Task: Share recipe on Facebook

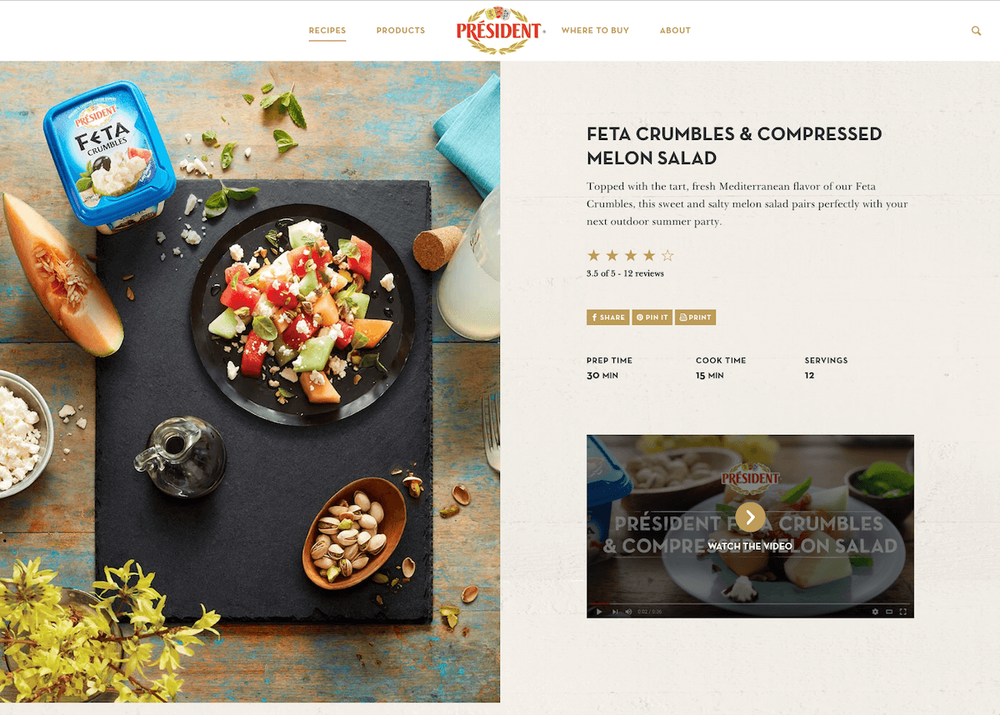Action: pyautogui.click(x=608, y=317)
